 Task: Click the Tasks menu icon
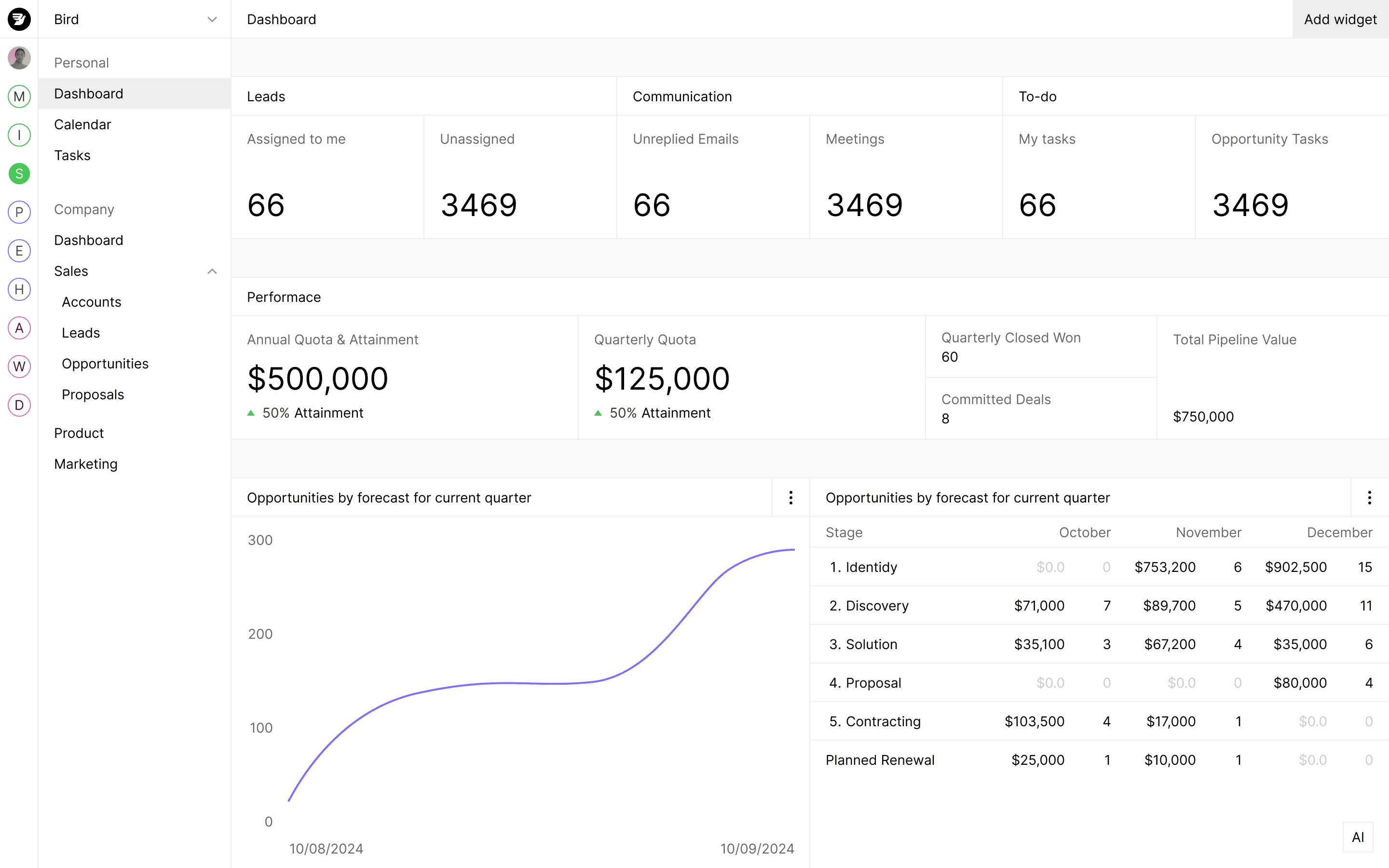pos(72,155)
